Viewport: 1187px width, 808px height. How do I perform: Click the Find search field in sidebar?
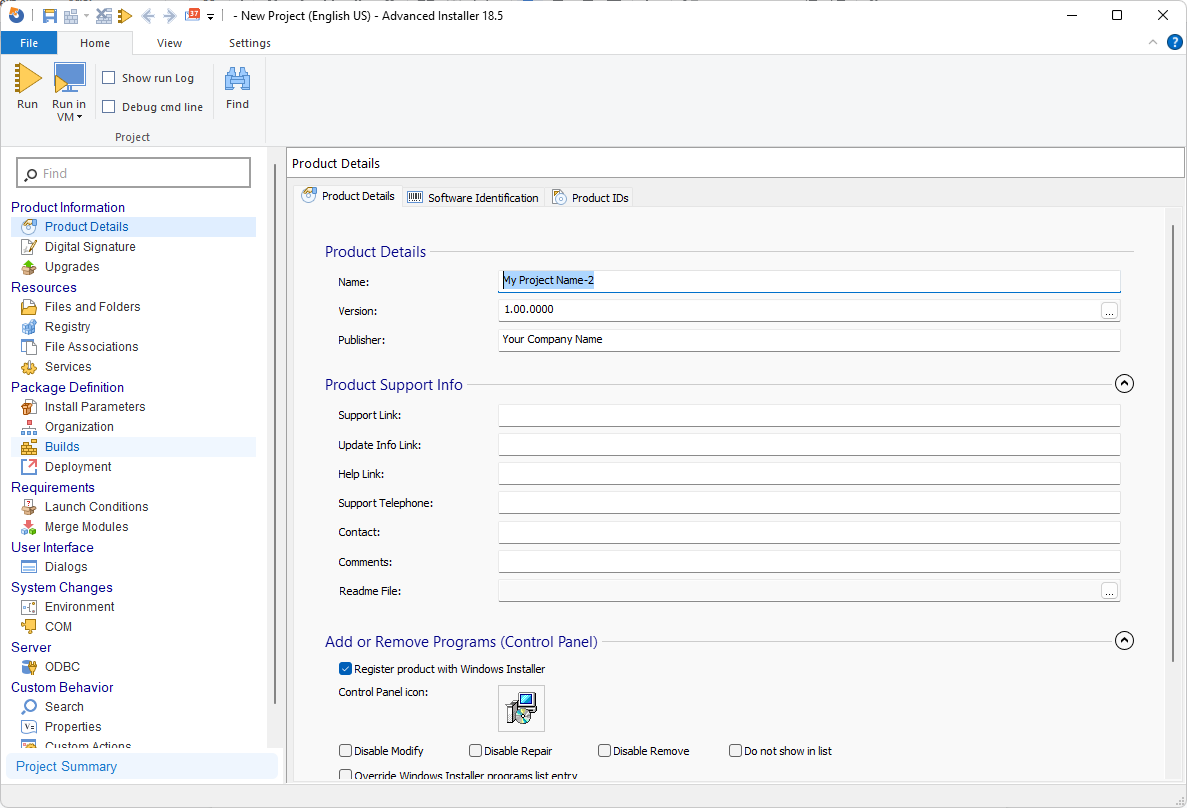133,173
